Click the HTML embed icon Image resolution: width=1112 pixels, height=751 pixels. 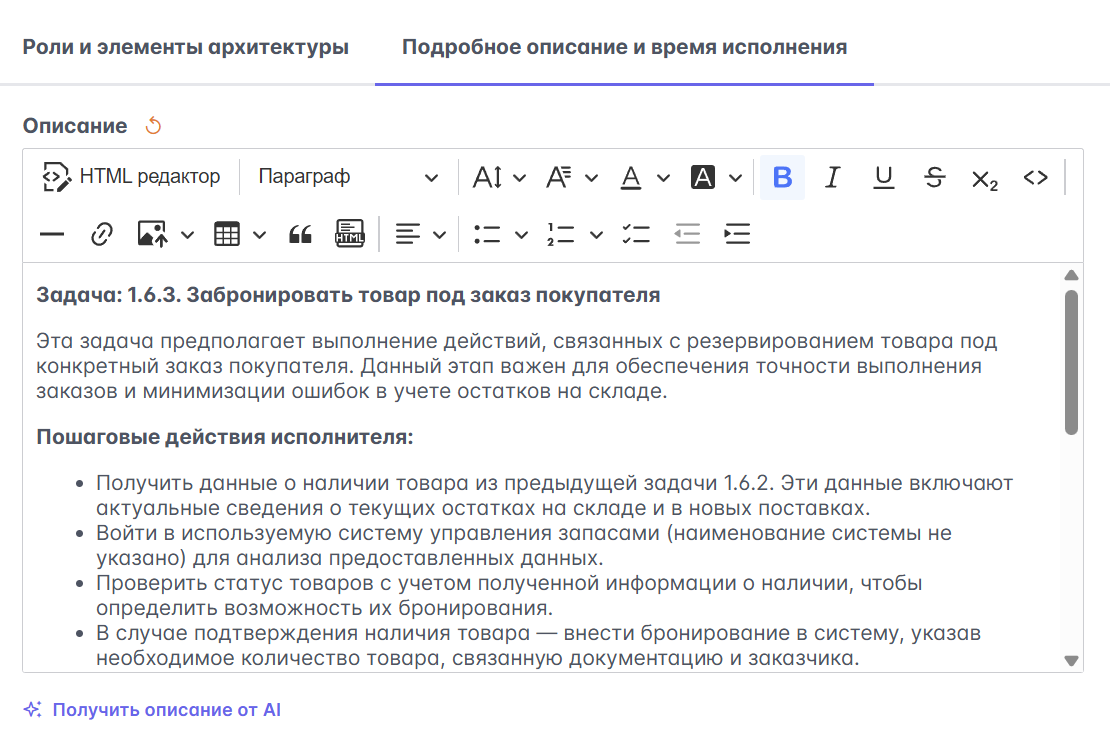click(x=350, y=234)
